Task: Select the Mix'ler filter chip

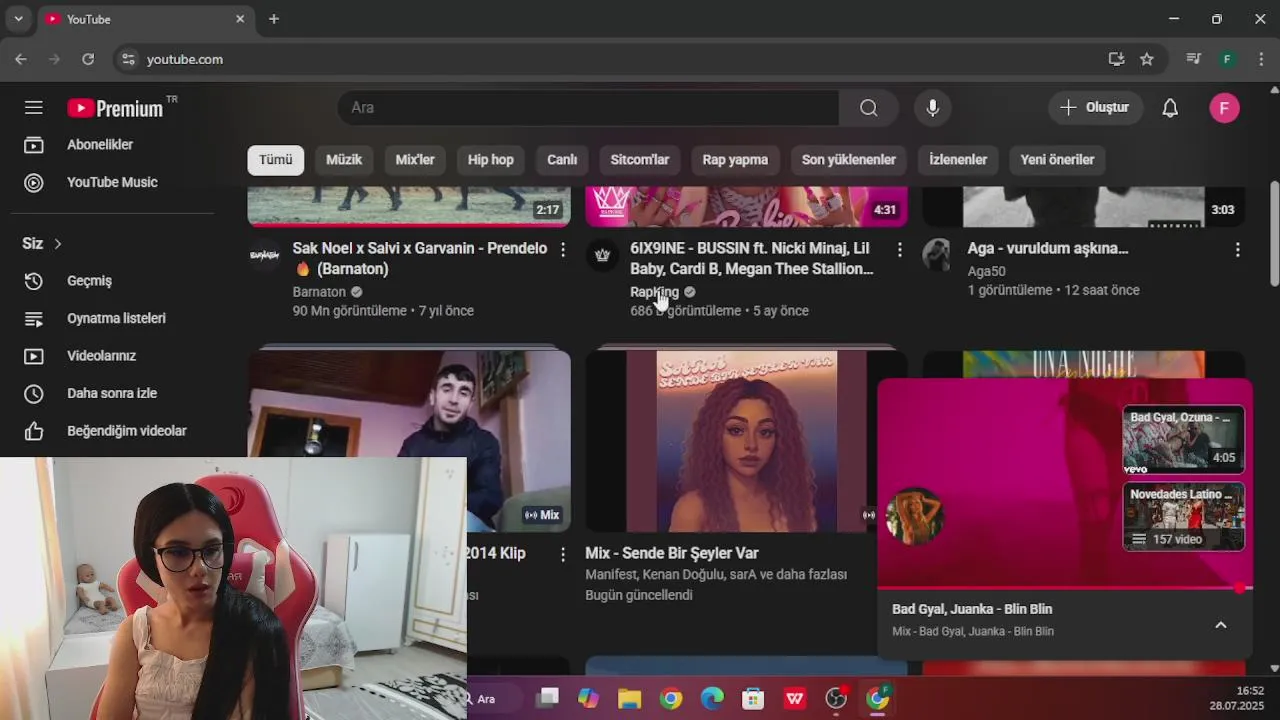Action: pos(415,160)
